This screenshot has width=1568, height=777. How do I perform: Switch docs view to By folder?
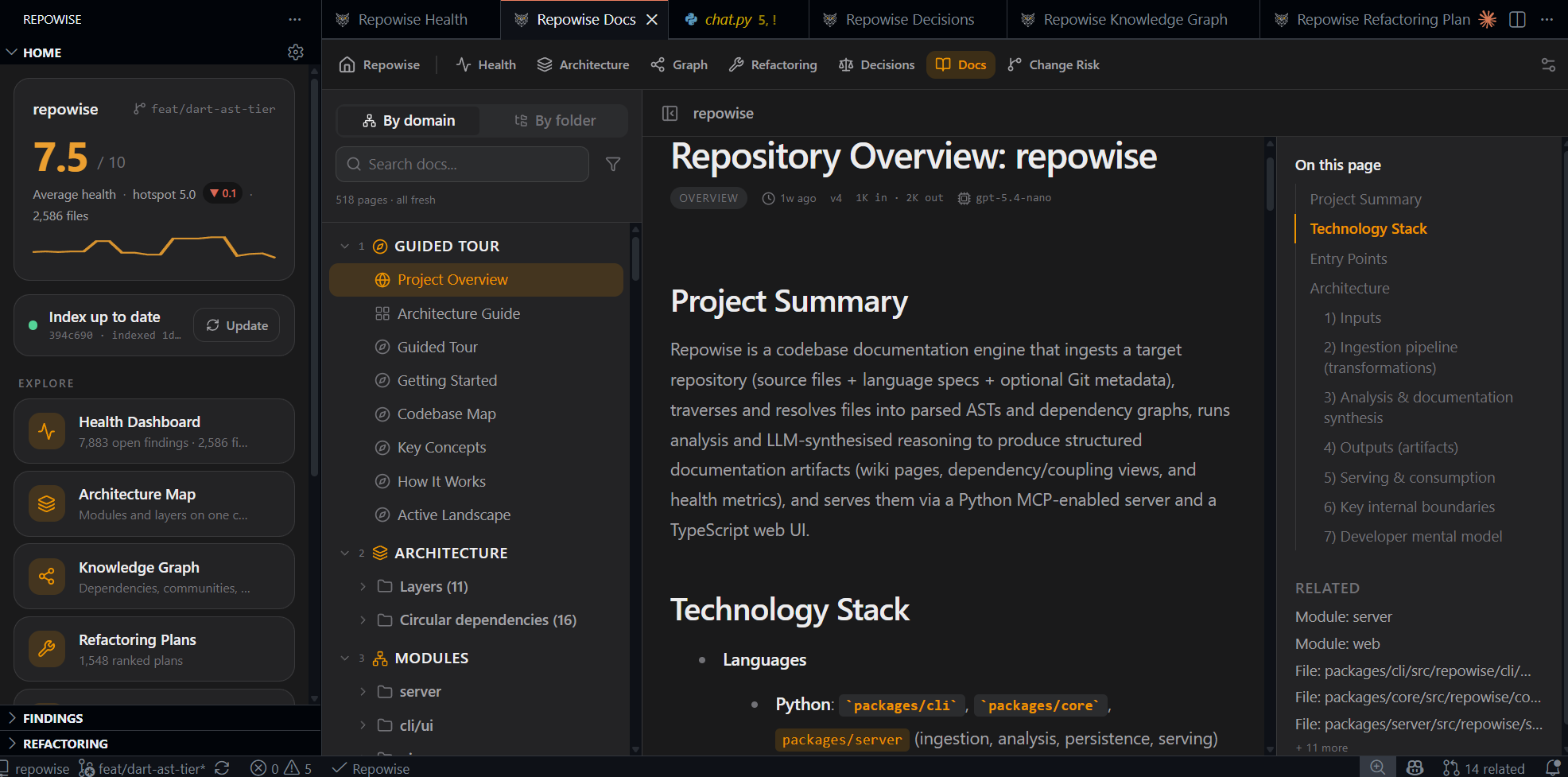[x=555, y=120]
